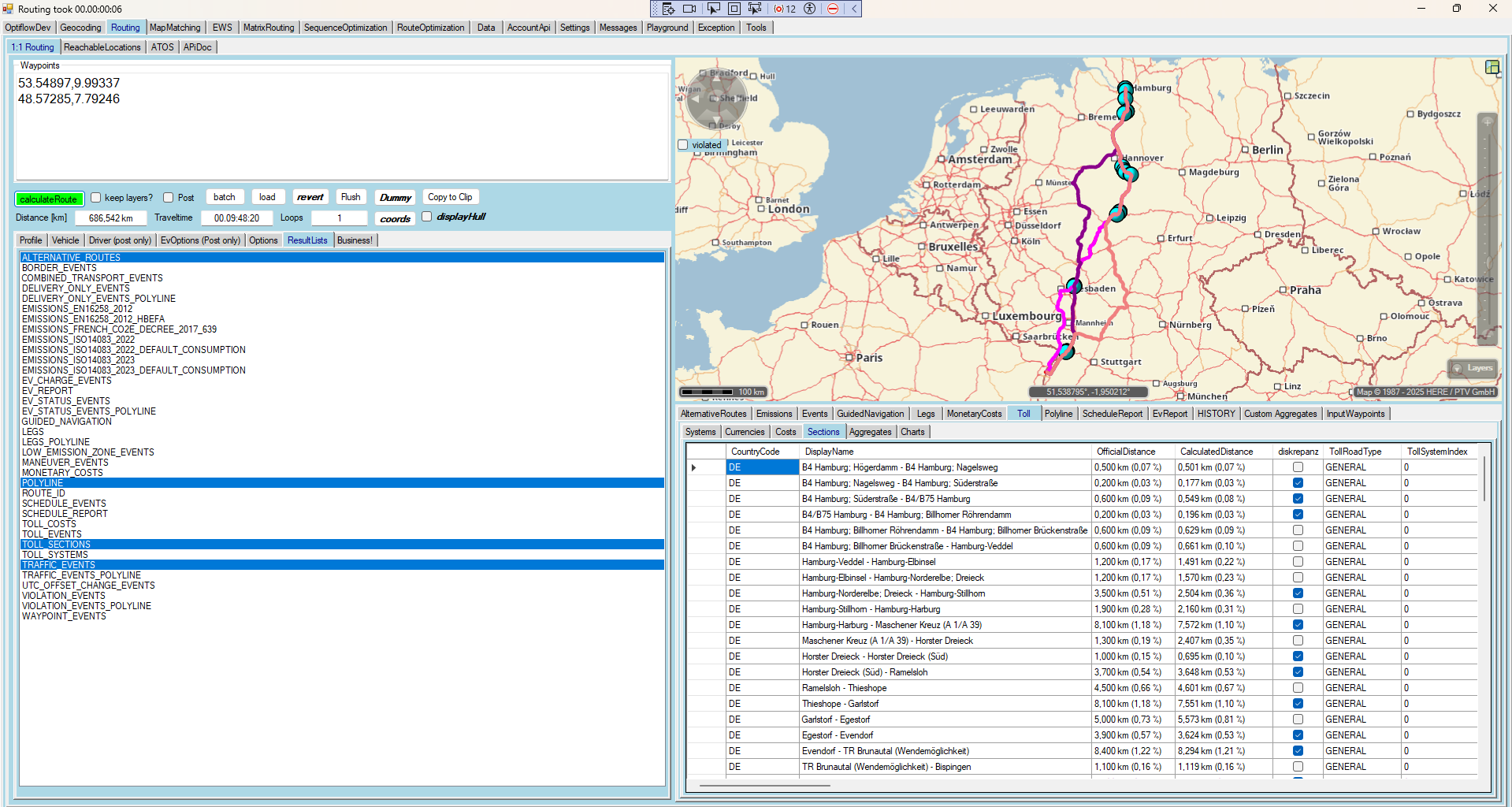The image size is (1512, 807).
Task: Select TOLL_COSTS in the result list
Action: click(x=49, y=524)
